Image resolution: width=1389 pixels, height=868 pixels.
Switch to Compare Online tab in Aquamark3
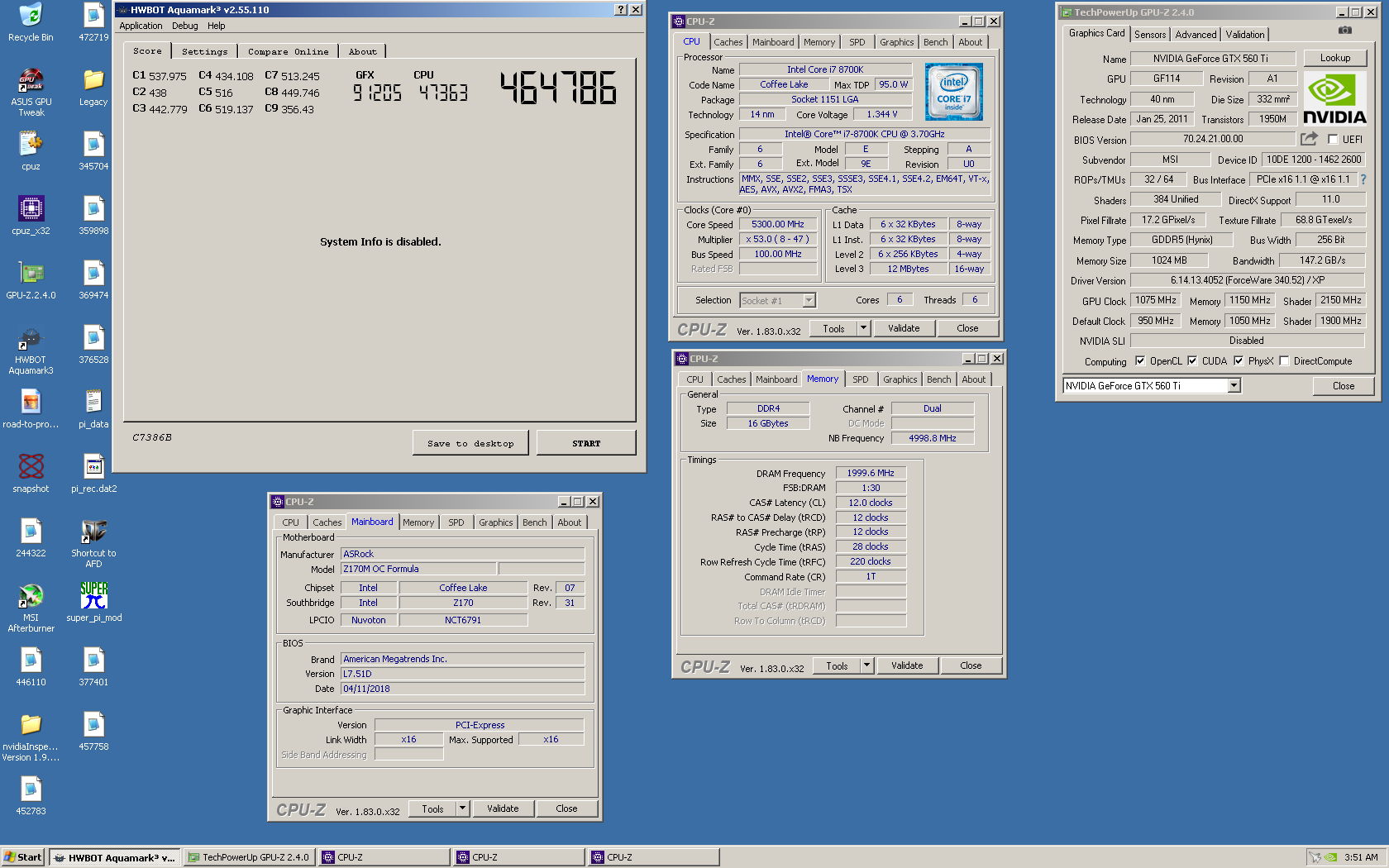[x=288, y=51]
